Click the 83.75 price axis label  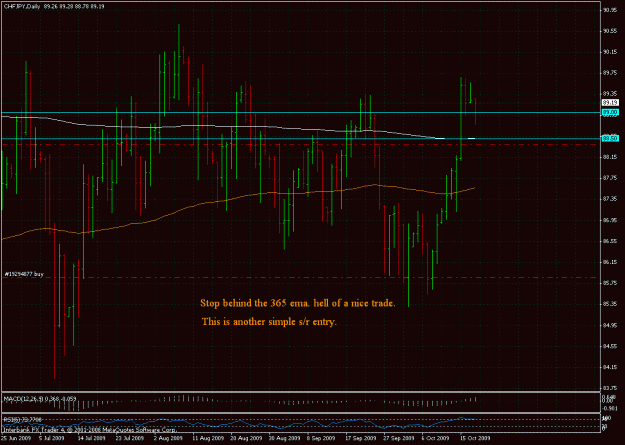tap(610, 388)
